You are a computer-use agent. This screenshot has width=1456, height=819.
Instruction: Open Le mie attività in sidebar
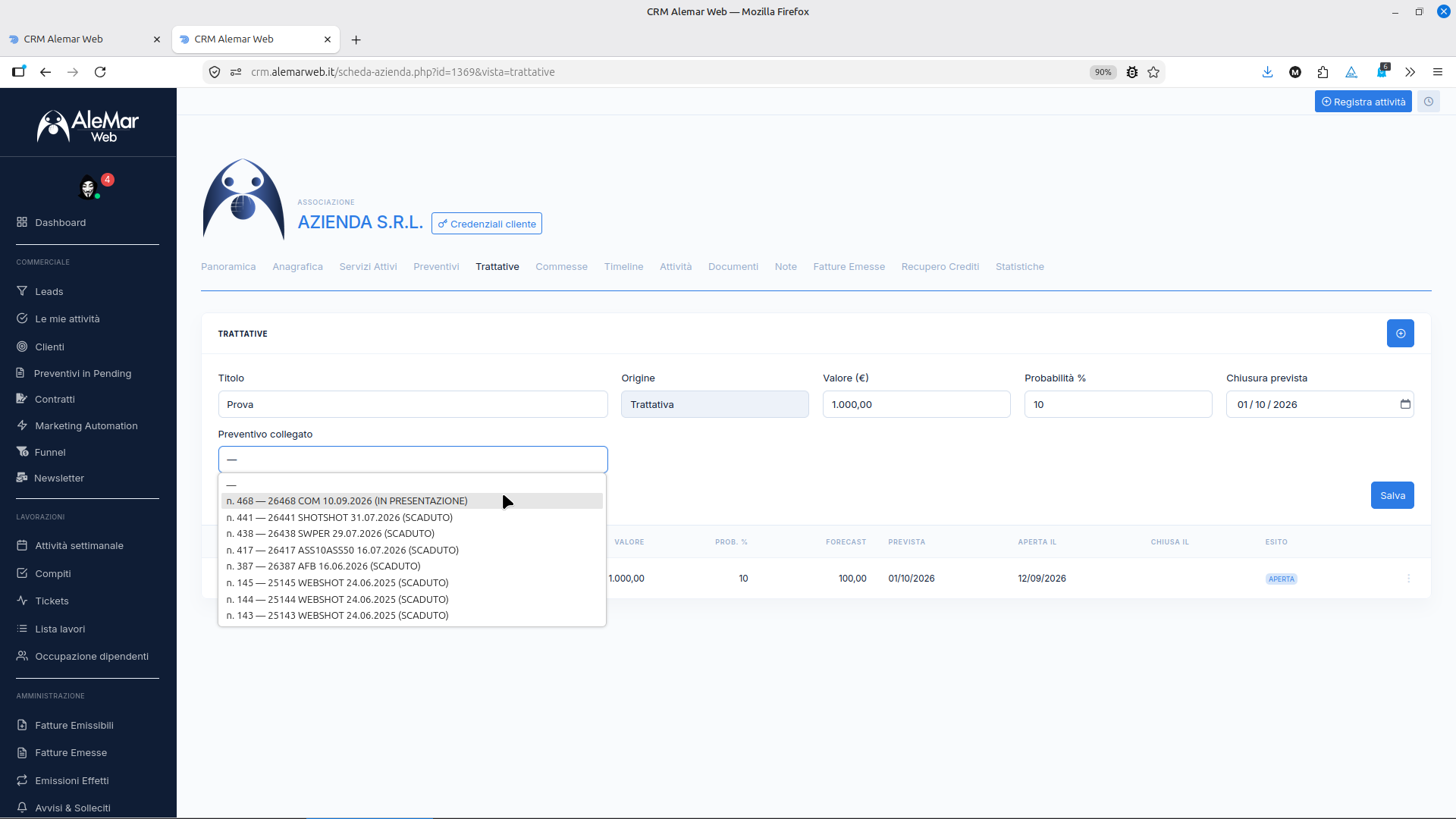coord(67,319)
